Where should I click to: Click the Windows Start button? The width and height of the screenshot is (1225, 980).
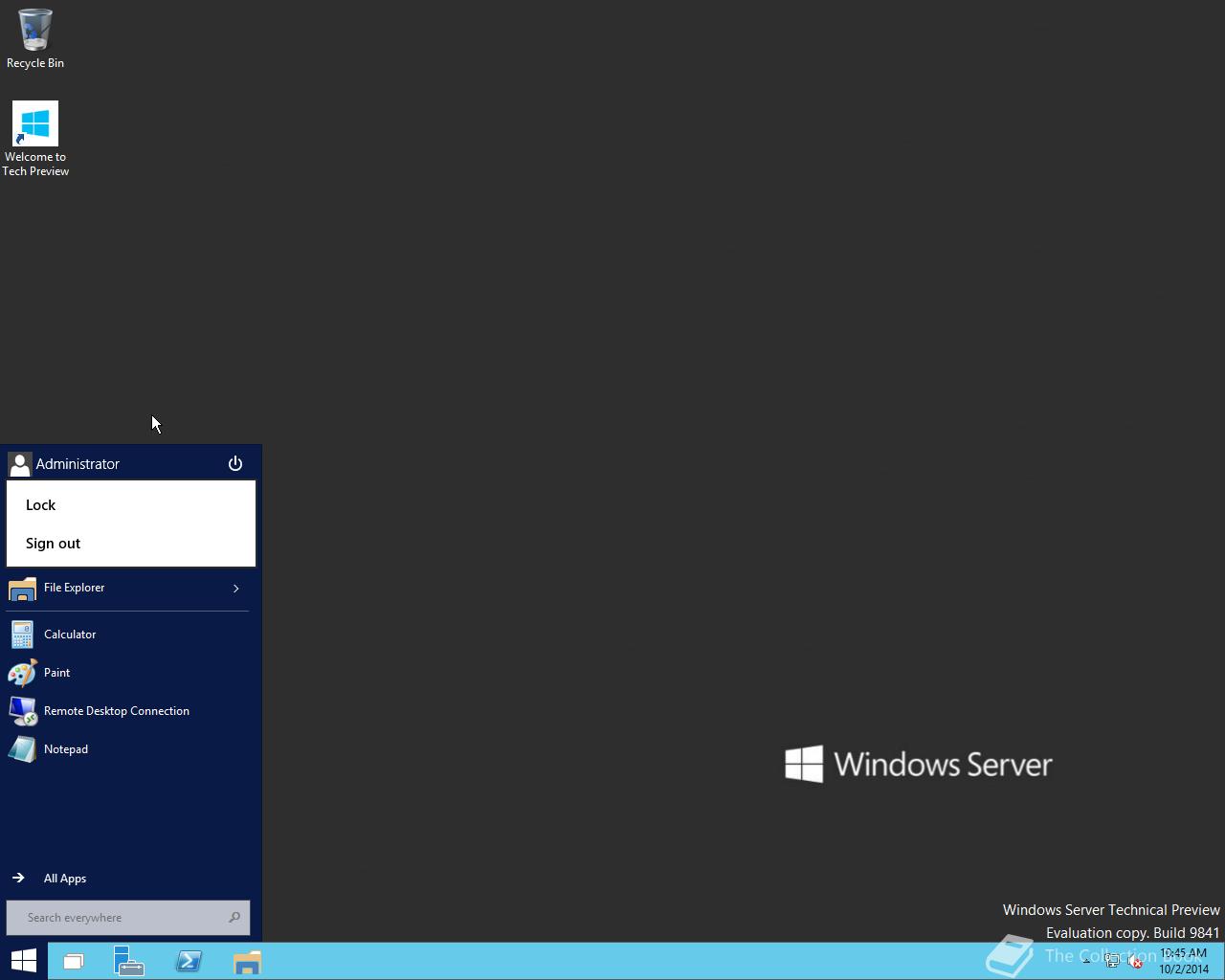[x=23, y=961]
